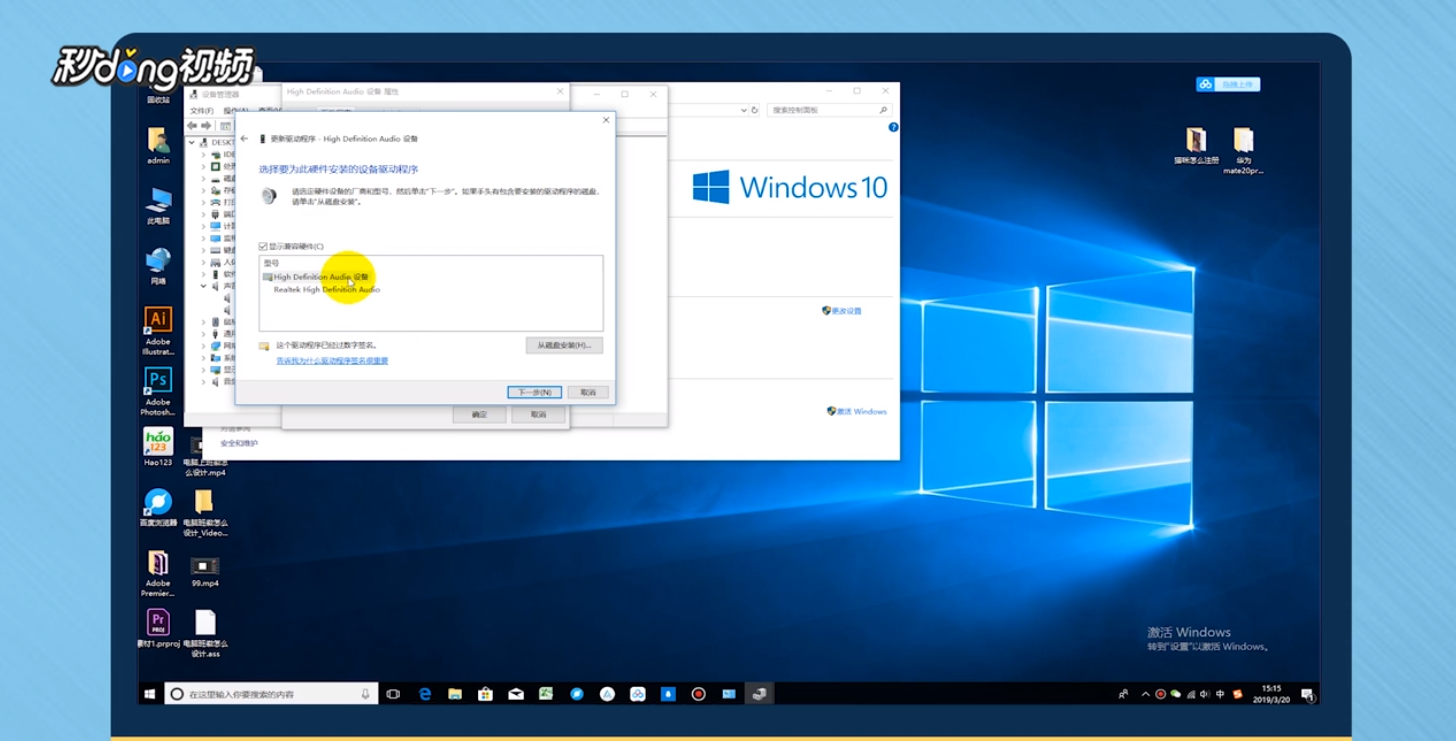Viewport: 1456px width, 741px height.
Task: Click the Control Panel search field
Action: [x=828, y=110]
